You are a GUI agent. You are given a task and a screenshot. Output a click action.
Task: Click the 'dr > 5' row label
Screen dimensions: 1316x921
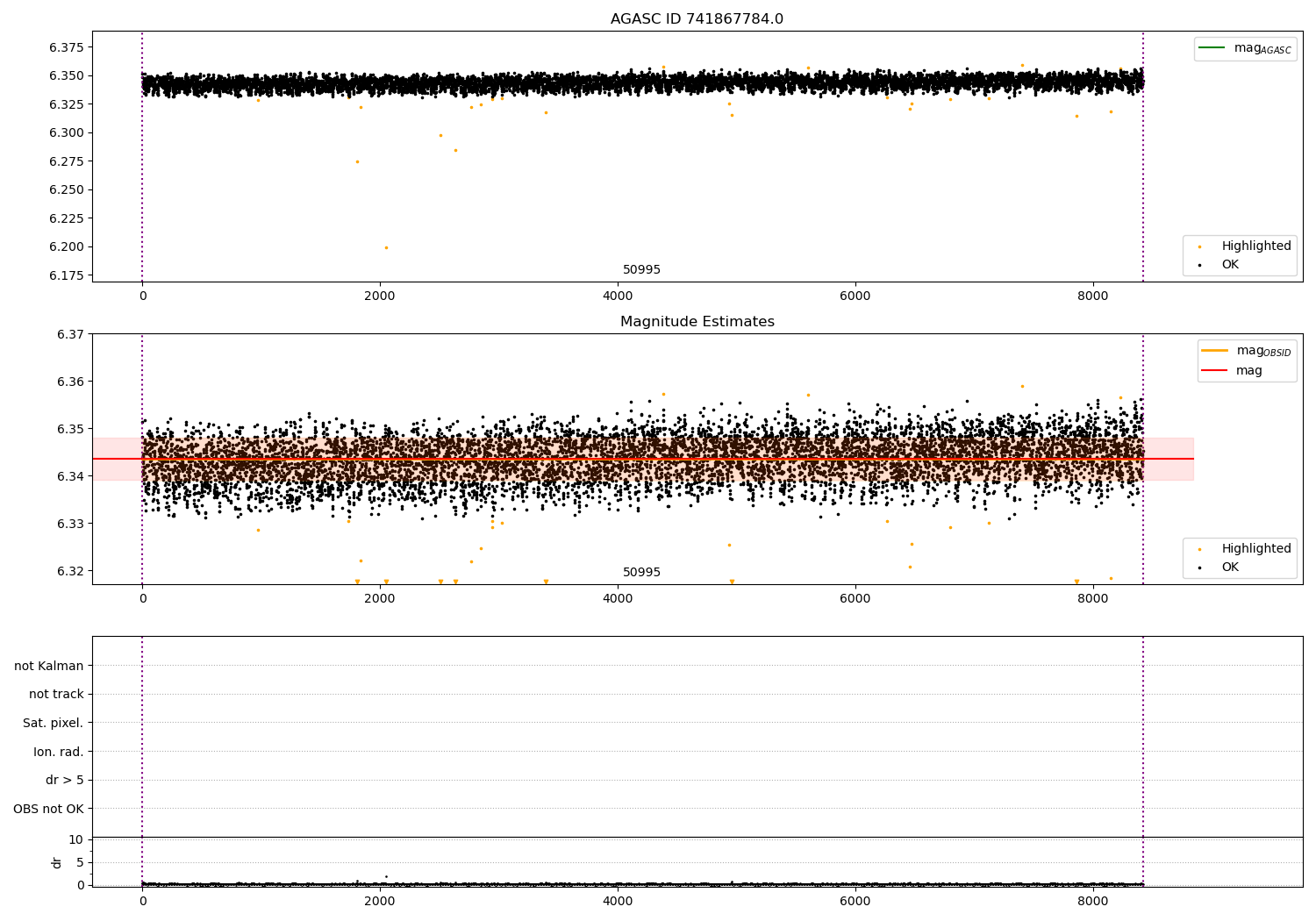click(65, 780)
